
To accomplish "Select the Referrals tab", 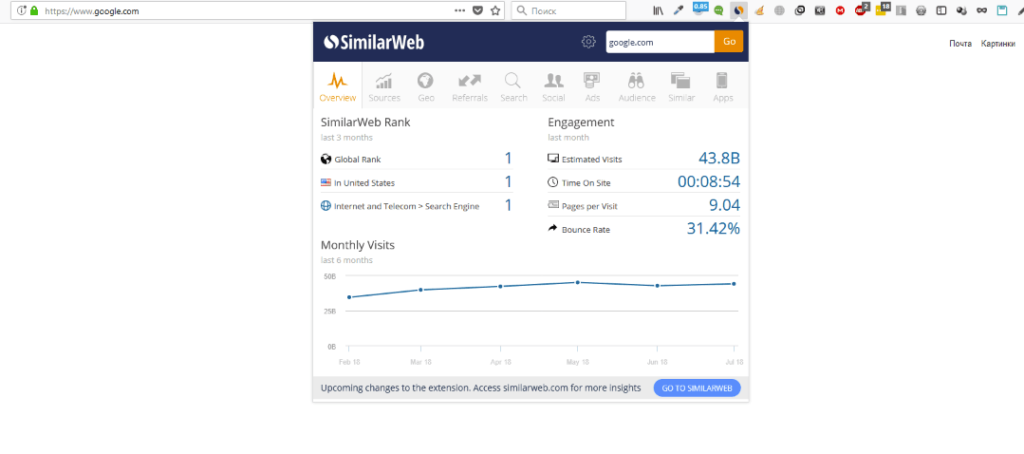I will [x=469, y=86].
